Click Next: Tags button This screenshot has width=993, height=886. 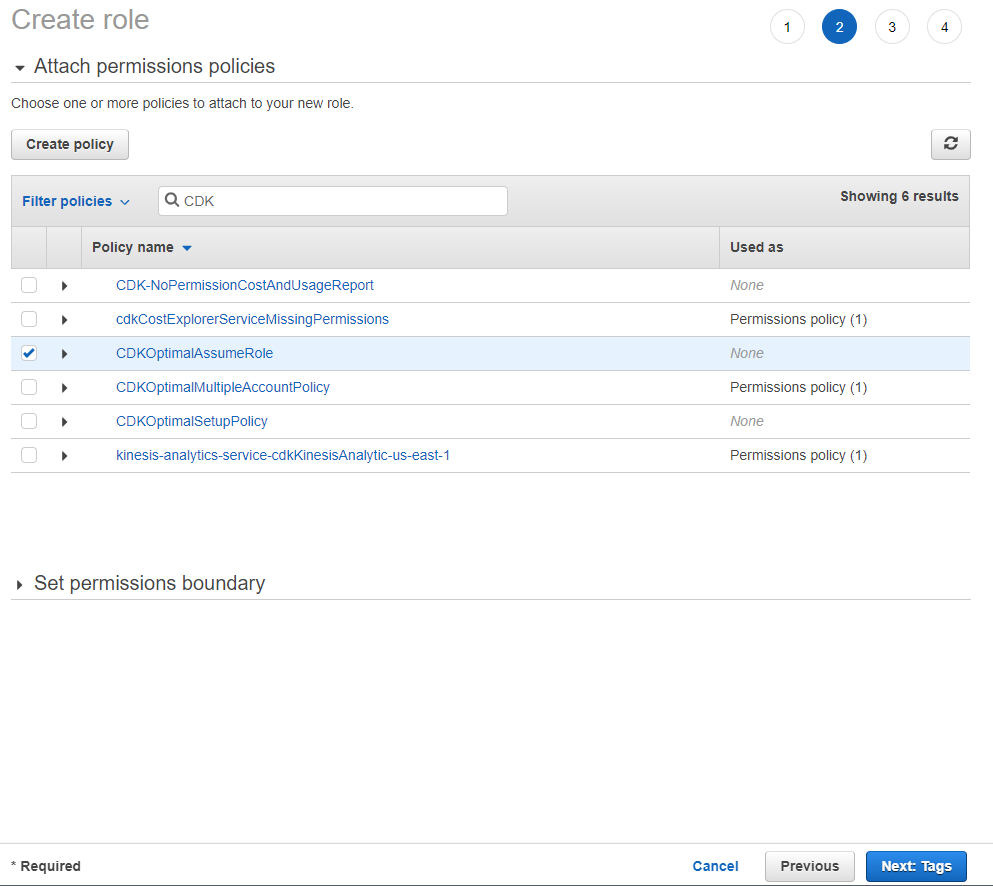pyautogui.click(x=916, y=866)
